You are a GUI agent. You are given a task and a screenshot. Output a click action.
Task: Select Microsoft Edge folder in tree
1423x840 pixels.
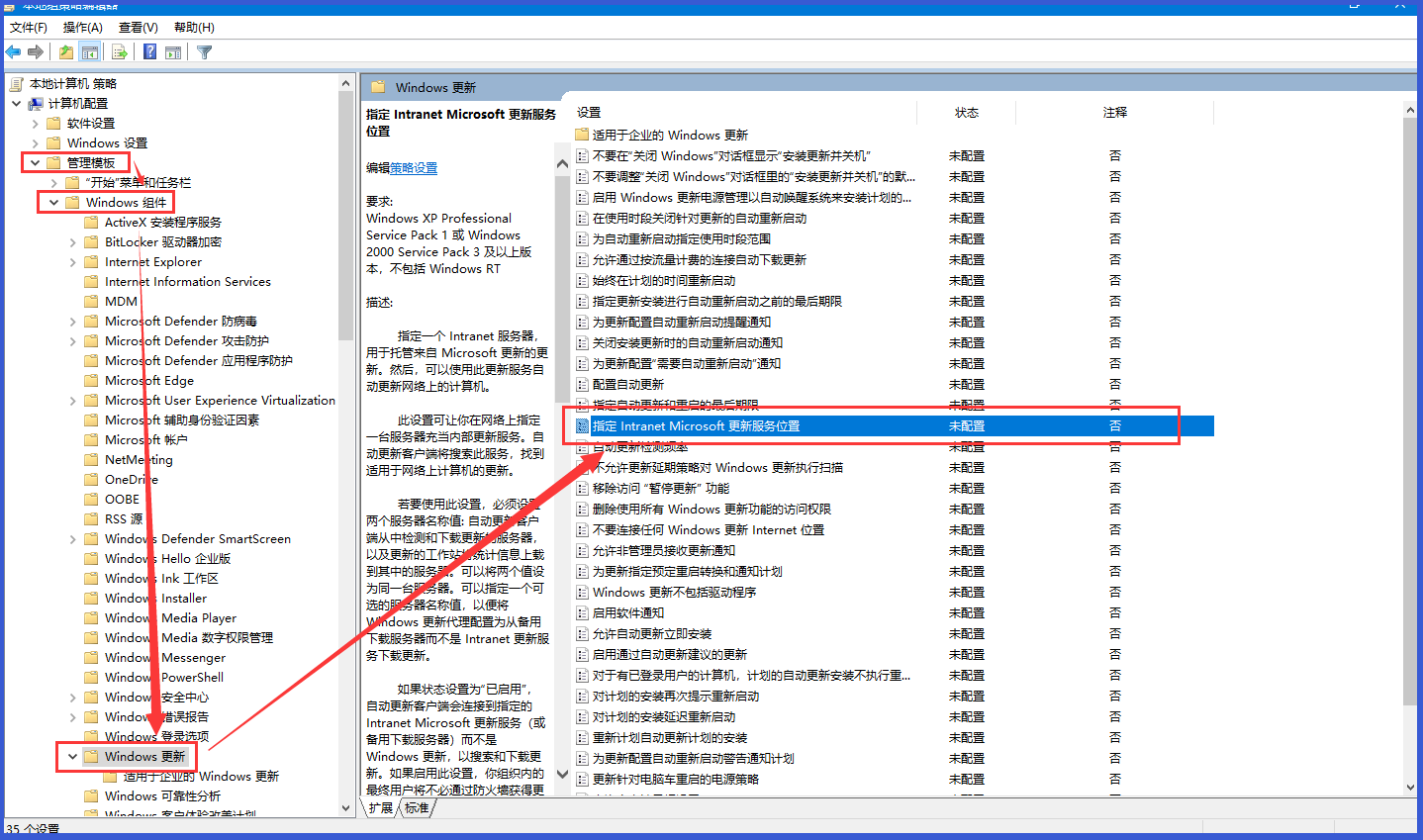click(x=148, y=381)
